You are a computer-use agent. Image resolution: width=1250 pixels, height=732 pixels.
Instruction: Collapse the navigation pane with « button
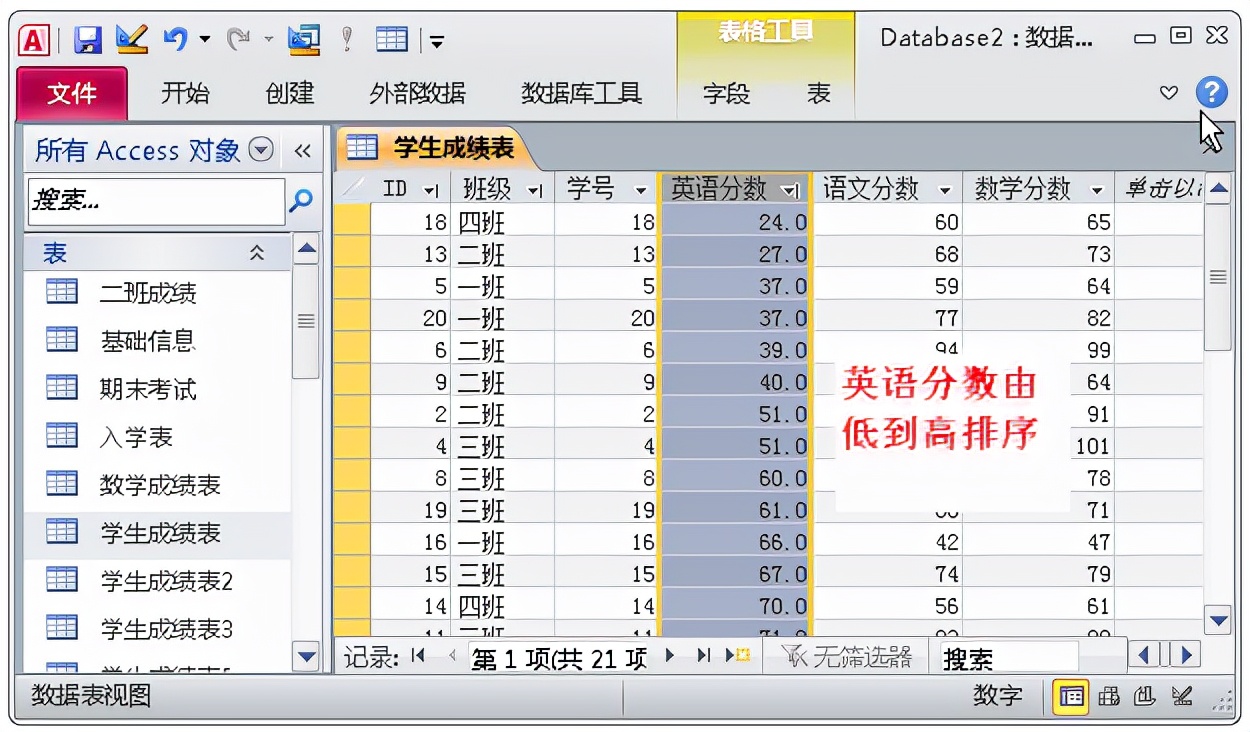coord(303,150)
